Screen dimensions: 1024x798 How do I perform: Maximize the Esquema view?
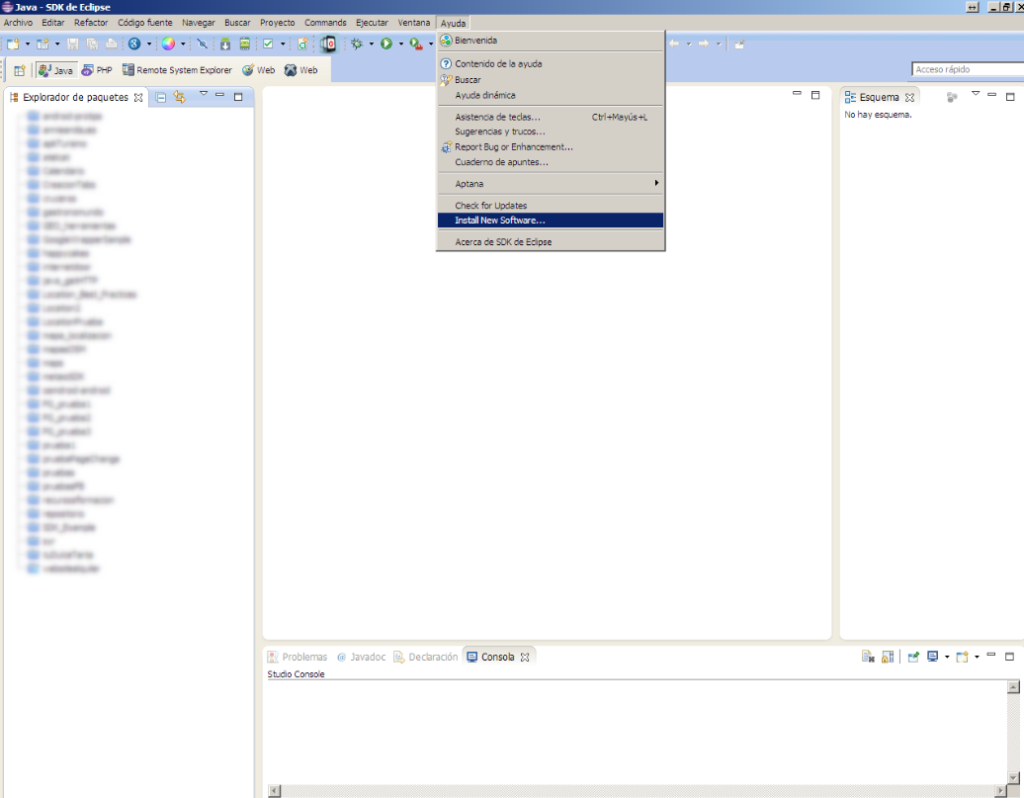pyautogui.click(x=1010, y=97)
